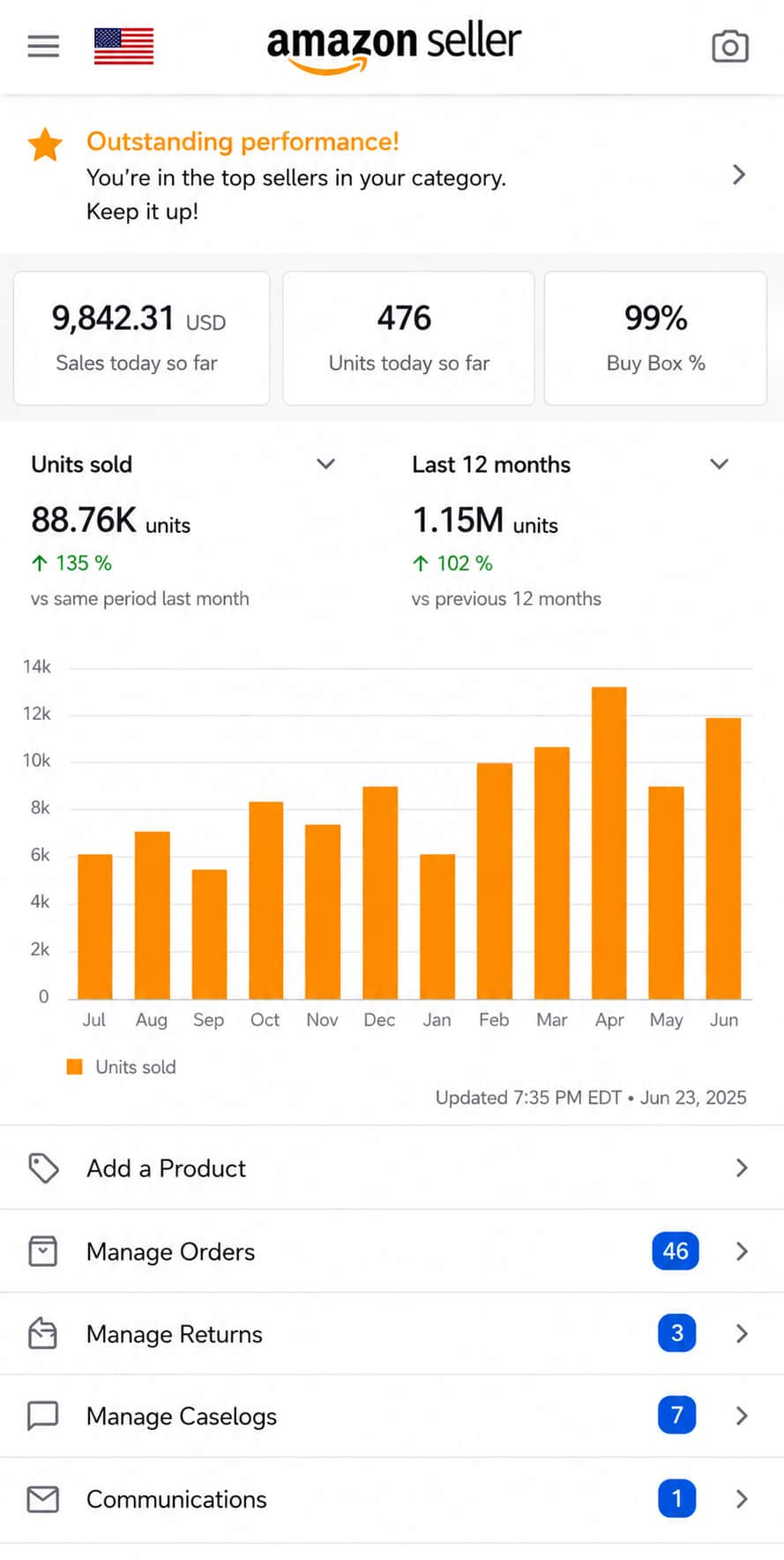Expand the Units sold metric dropdown
The height and width of the screenshot is (1560, 784).
[x=325, y=464]
